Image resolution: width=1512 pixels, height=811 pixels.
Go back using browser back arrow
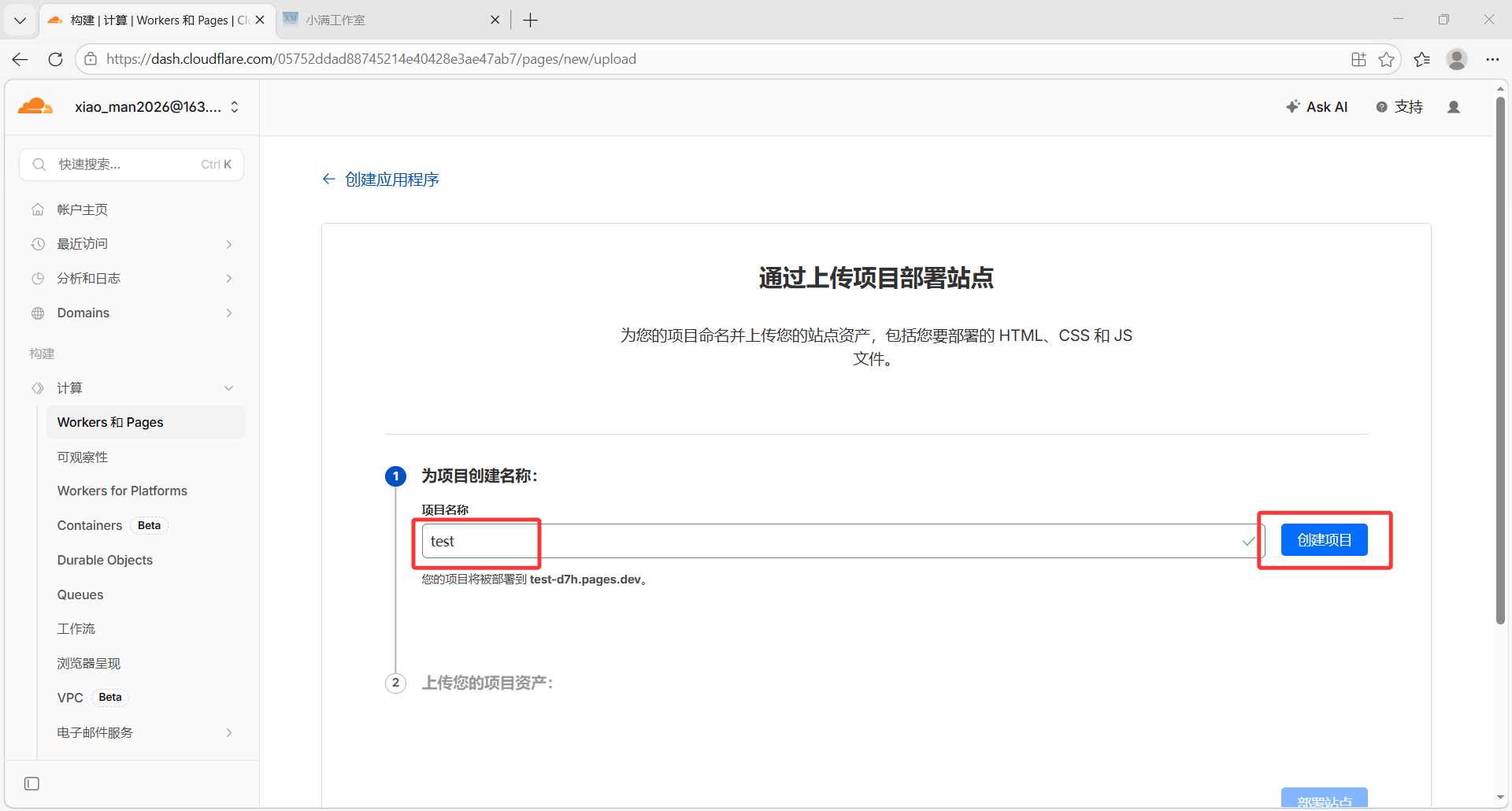pyautogui.click(x=20, y=59)
